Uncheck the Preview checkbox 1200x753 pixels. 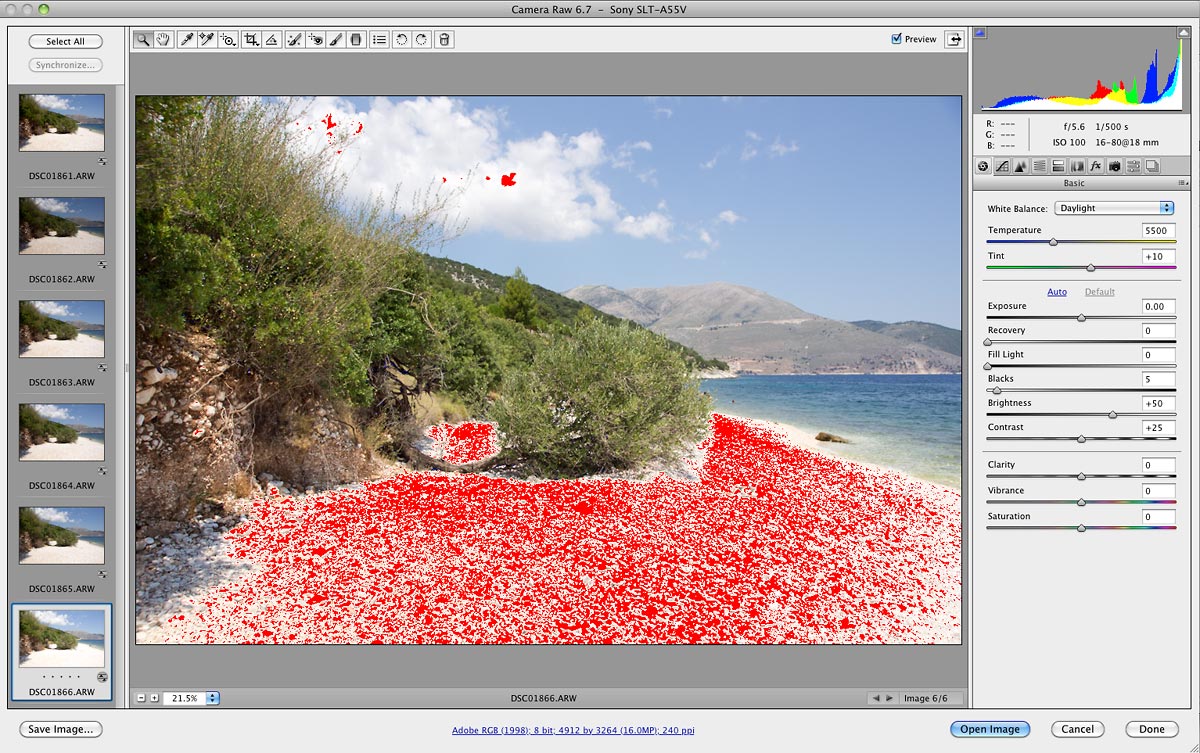[896, 39]
